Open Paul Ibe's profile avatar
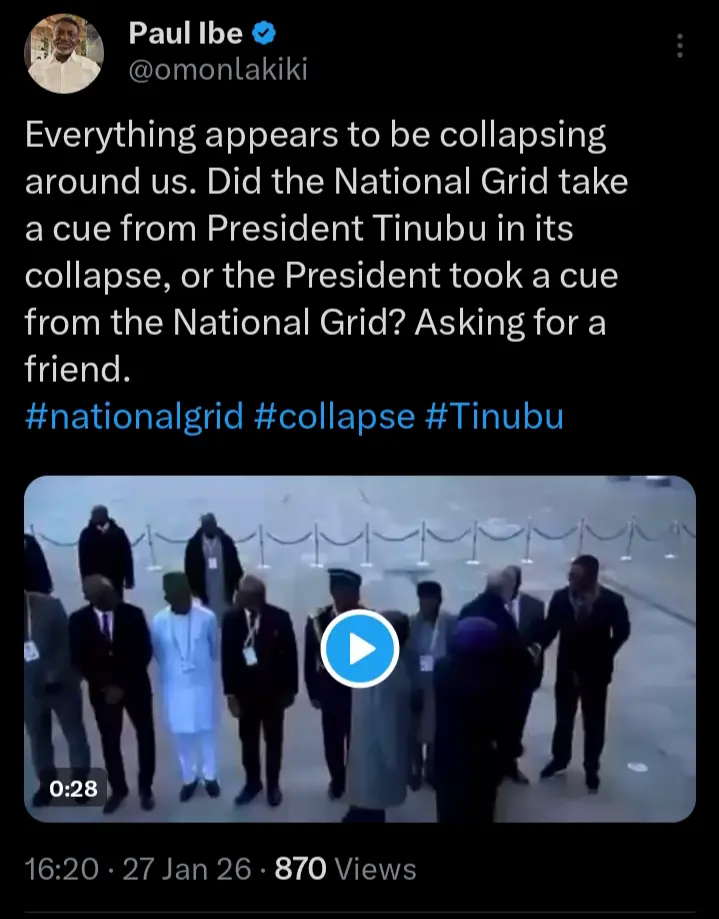 [63, 54]
